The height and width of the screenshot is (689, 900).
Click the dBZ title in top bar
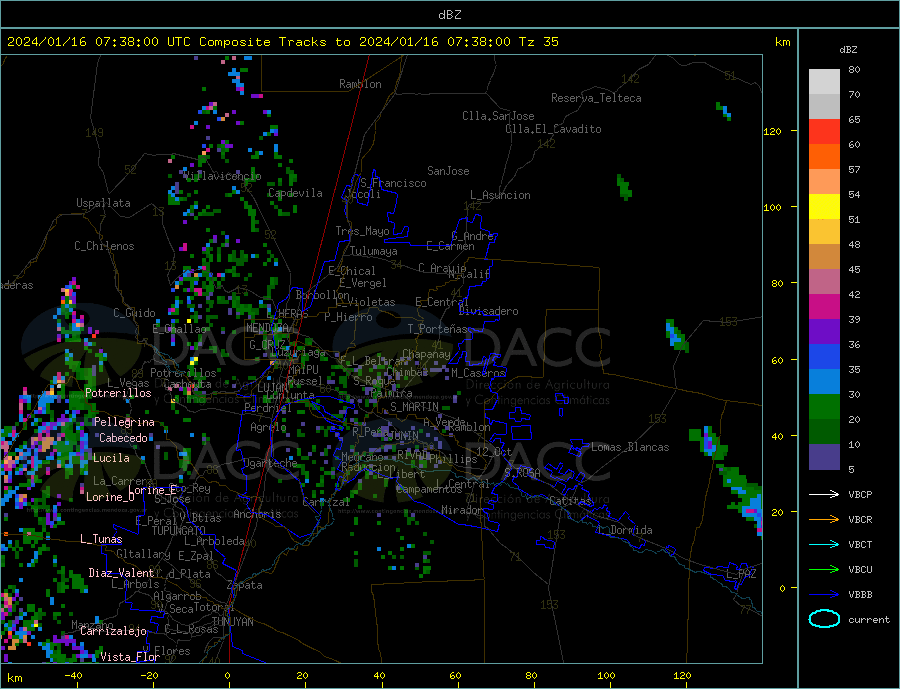point(449,15)
